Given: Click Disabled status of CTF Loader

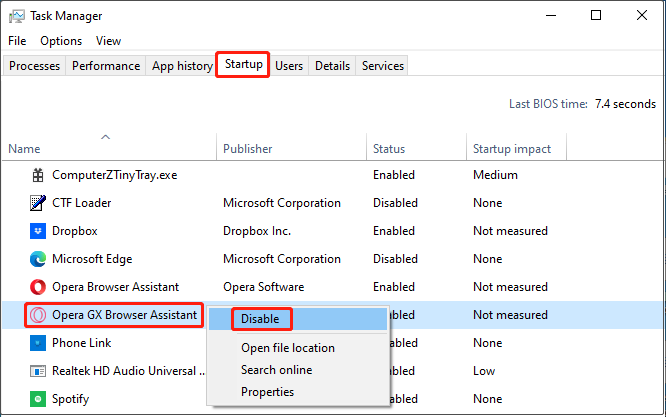Looking at the screenshot, I should (x=395, y=203).
